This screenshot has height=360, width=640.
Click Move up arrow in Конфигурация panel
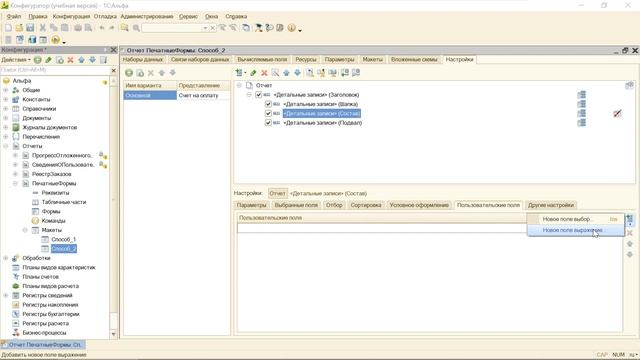coord(81,60)
